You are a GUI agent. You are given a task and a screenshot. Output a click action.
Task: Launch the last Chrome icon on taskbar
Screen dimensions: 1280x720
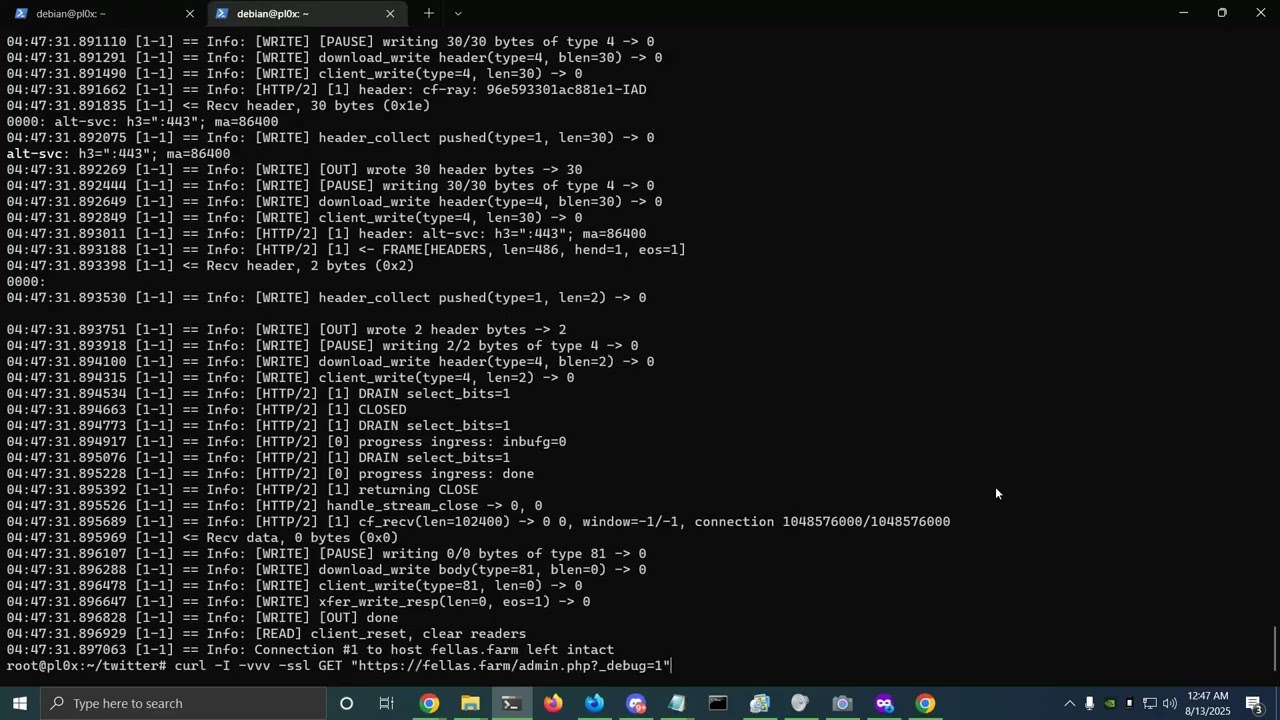coord(925,704)
